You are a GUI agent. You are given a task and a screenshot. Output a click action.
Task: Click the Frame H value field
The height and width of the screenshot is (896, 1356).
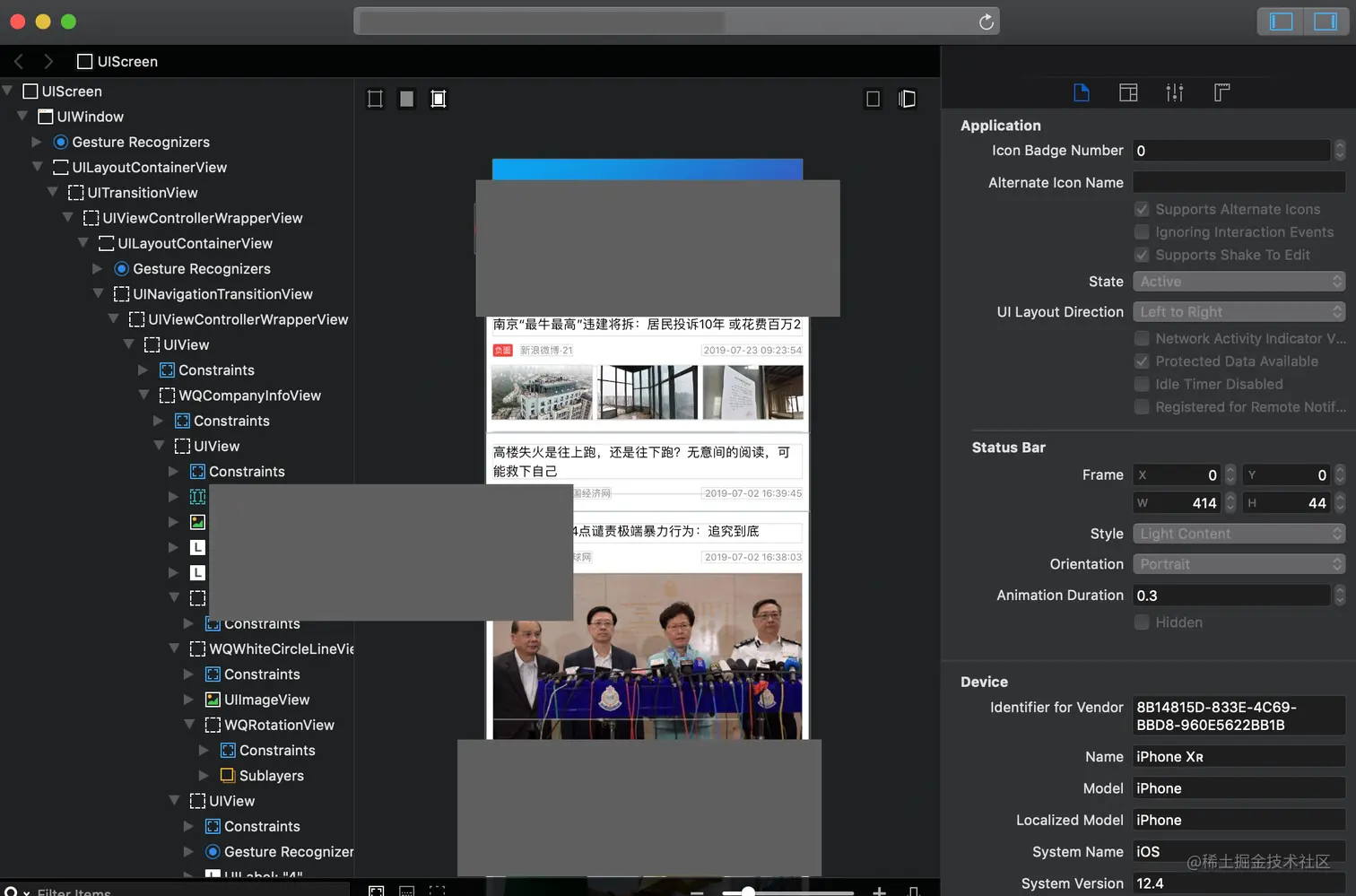(1287, 503)
